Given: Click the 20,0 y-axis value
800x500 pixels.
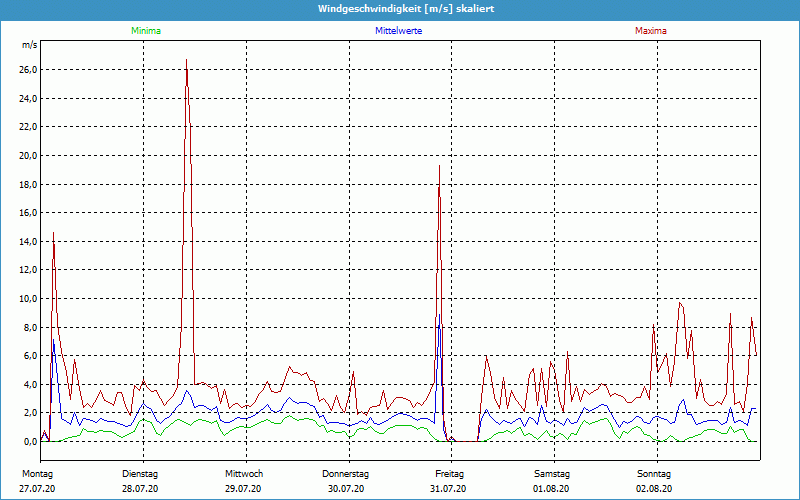Looking at the screenshot, I should pyautogui.click(x=29, y=156).
